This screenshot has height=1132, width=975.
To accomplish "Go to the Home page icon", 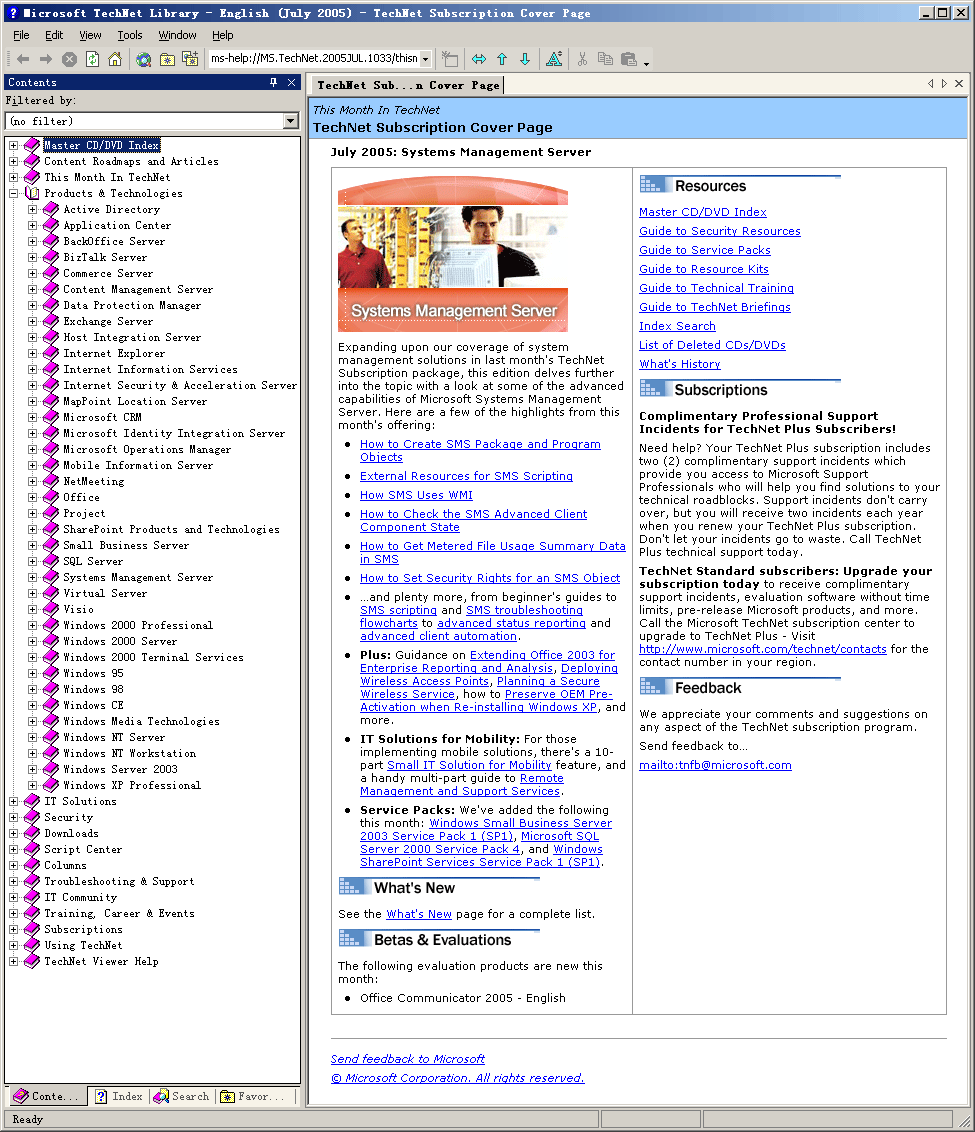I will 115,59.
